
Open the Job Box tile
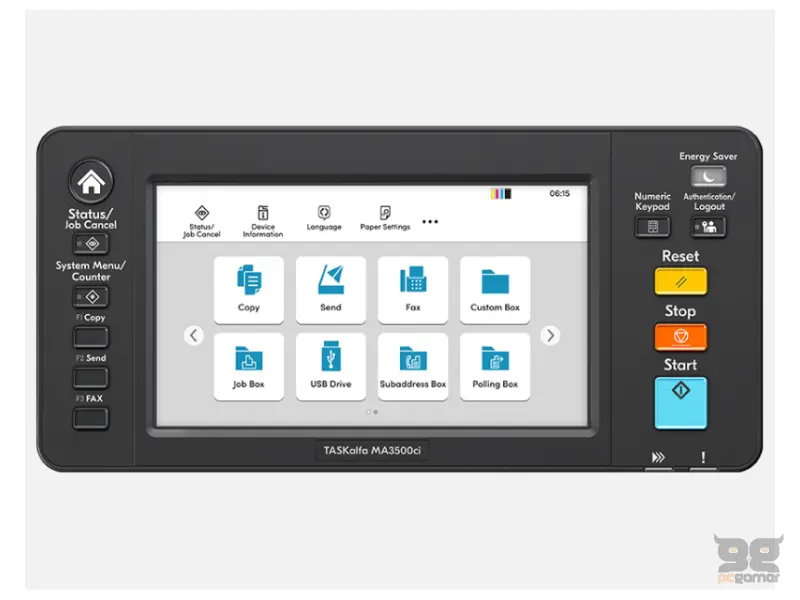(249, 366)
